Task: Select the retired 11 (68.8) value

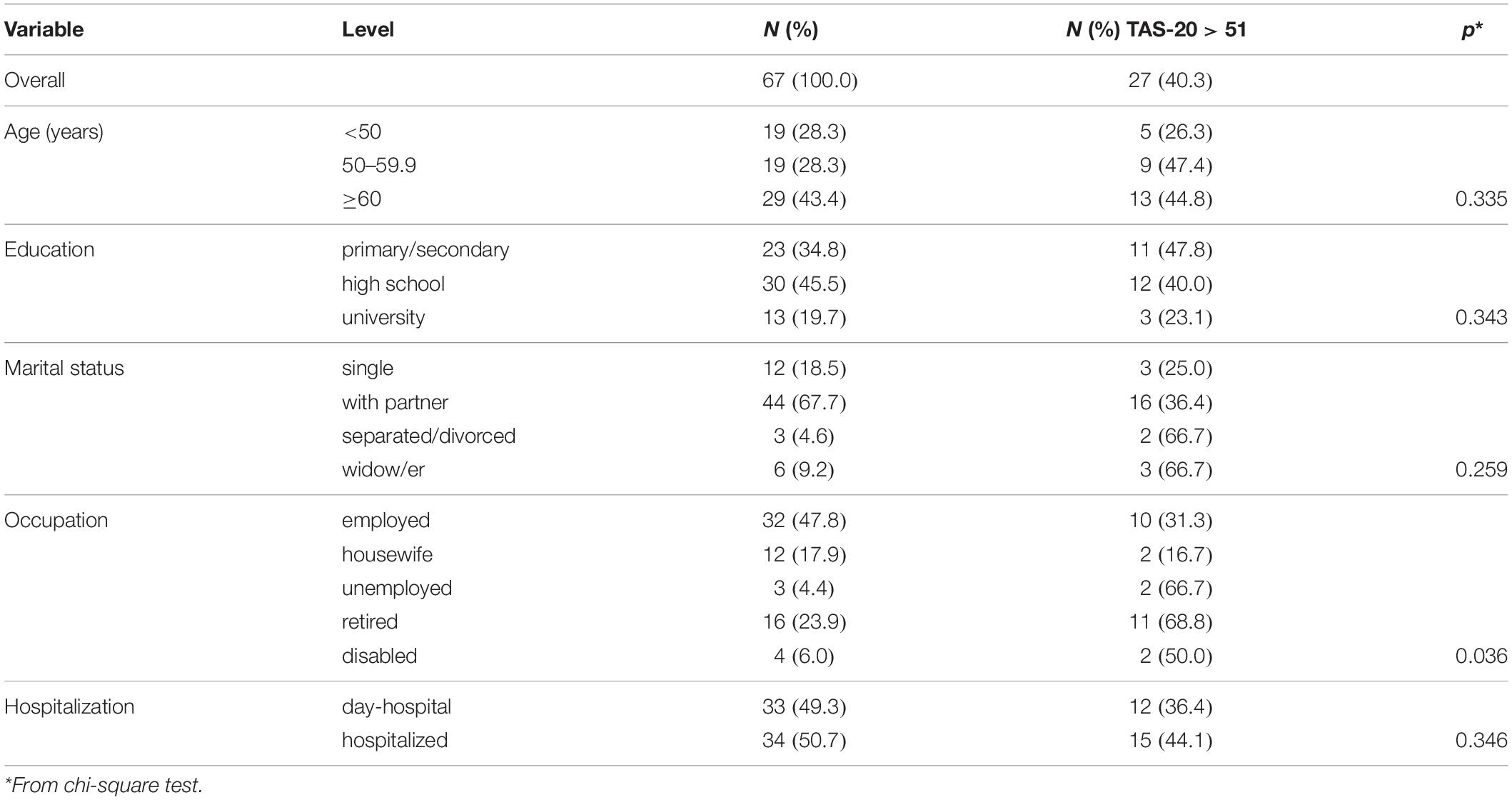Action: coord(1176,622)
